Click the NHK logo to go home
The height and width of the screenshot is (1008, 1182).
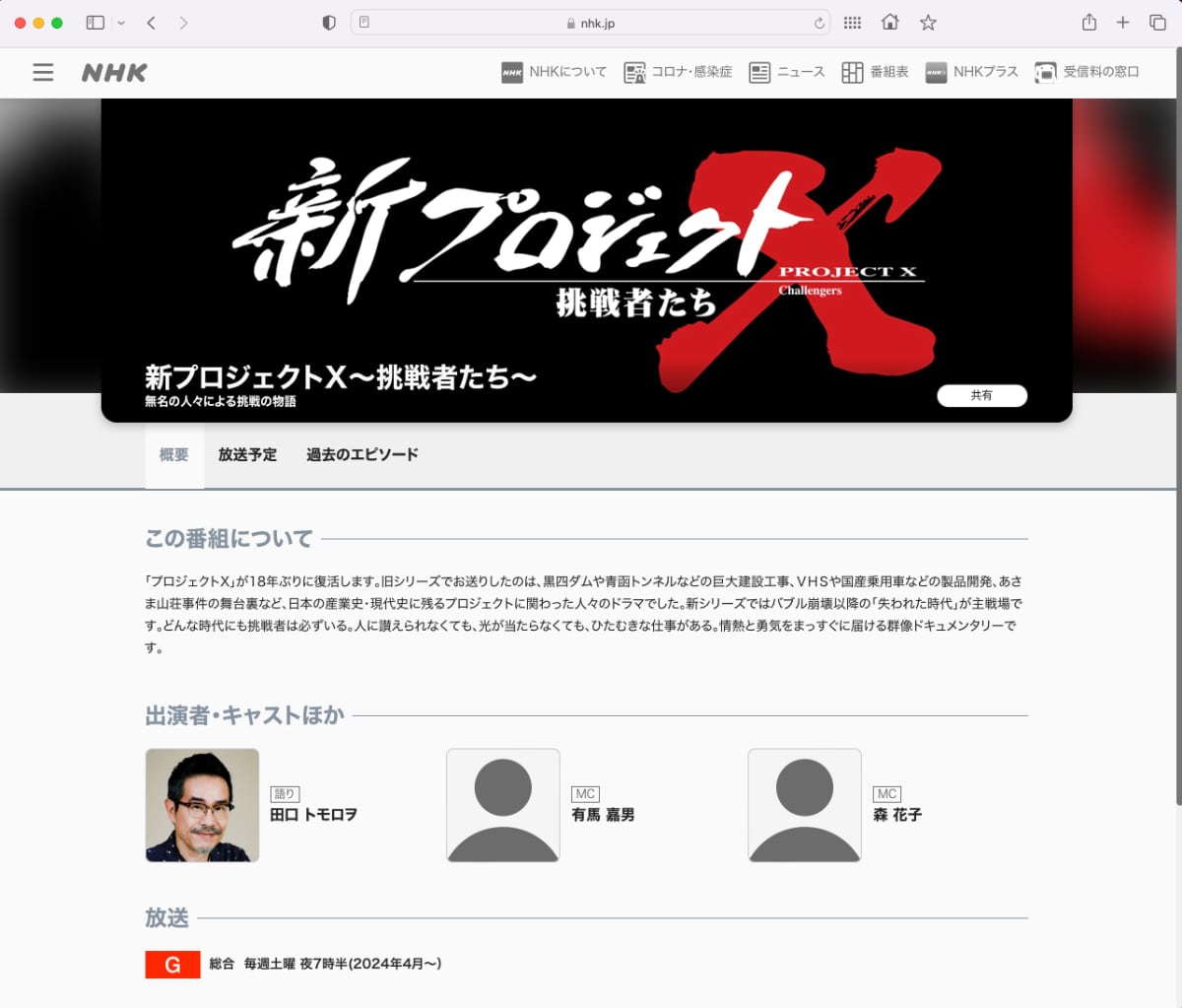[x=113, y=72]
